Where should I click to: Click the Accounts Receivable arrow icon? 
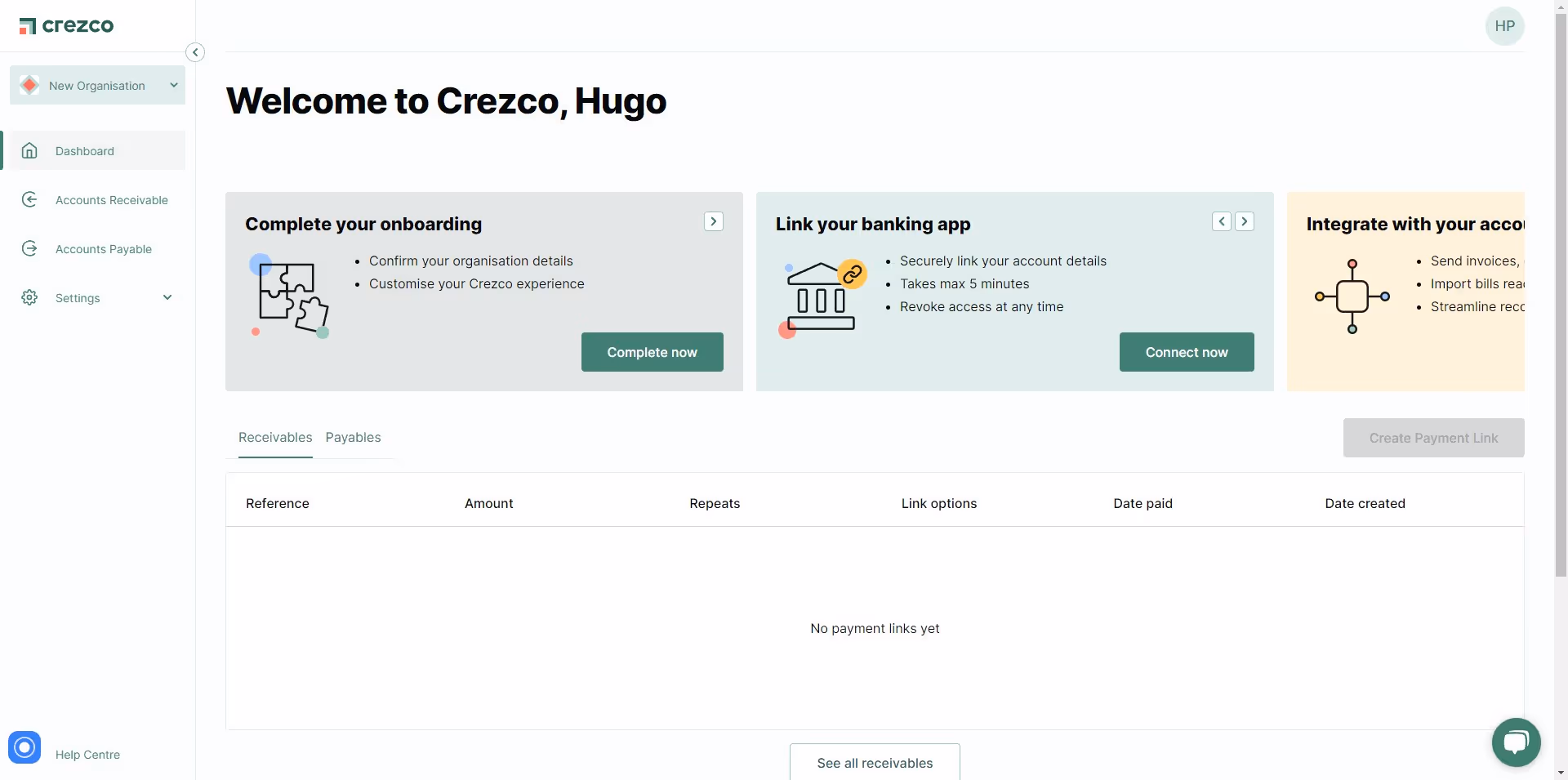tap(29, 199)
